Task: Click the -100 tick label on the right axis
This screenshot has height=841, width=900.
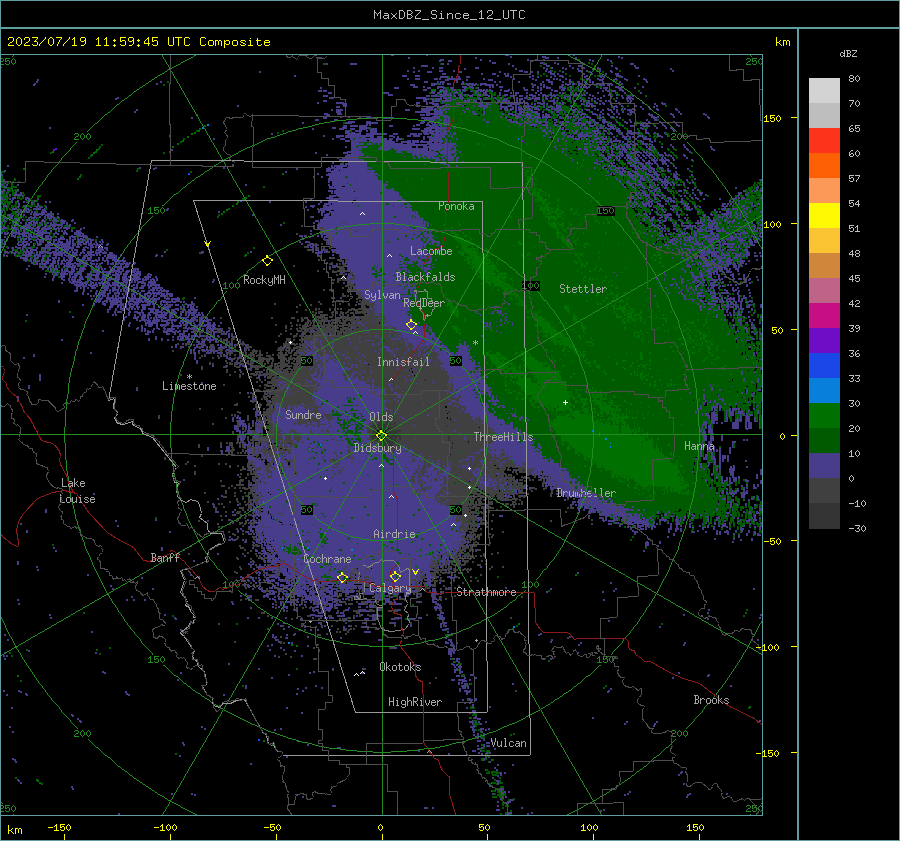Action: tap(767, 647)
